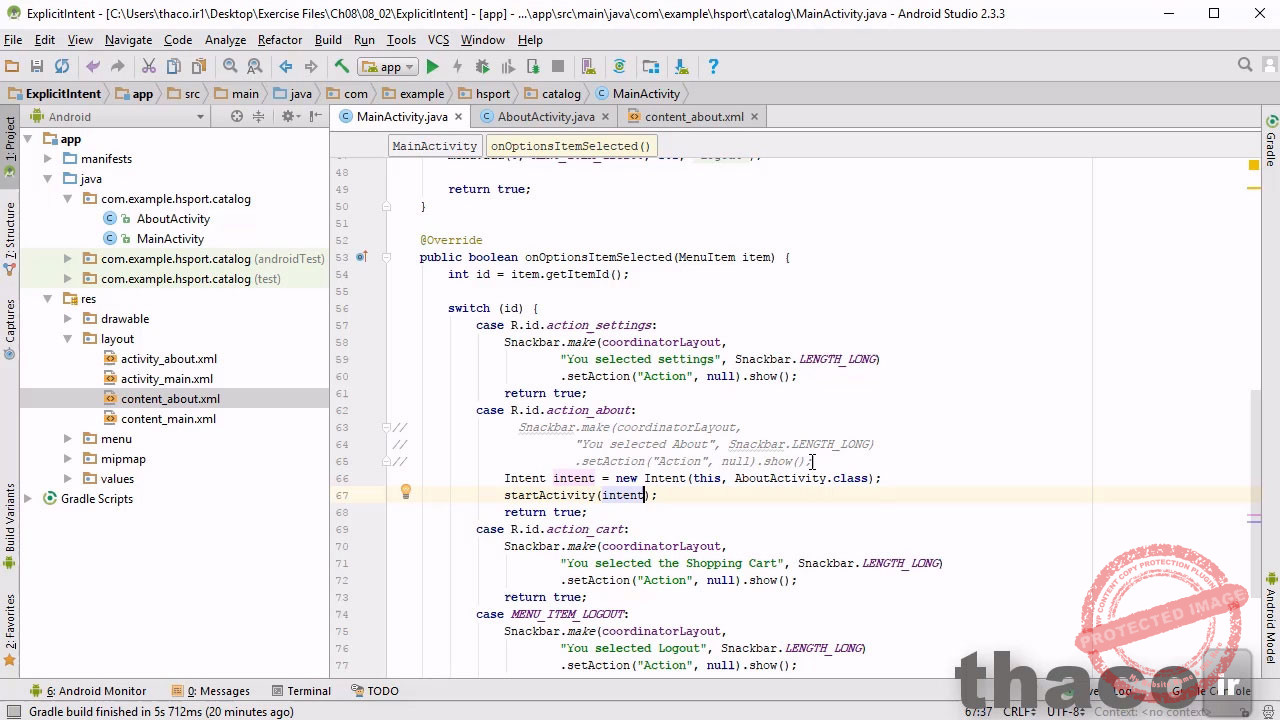Screen dimensions: 1280x720
Task: Click the Help question mark icon
Action: coord(713,67)
